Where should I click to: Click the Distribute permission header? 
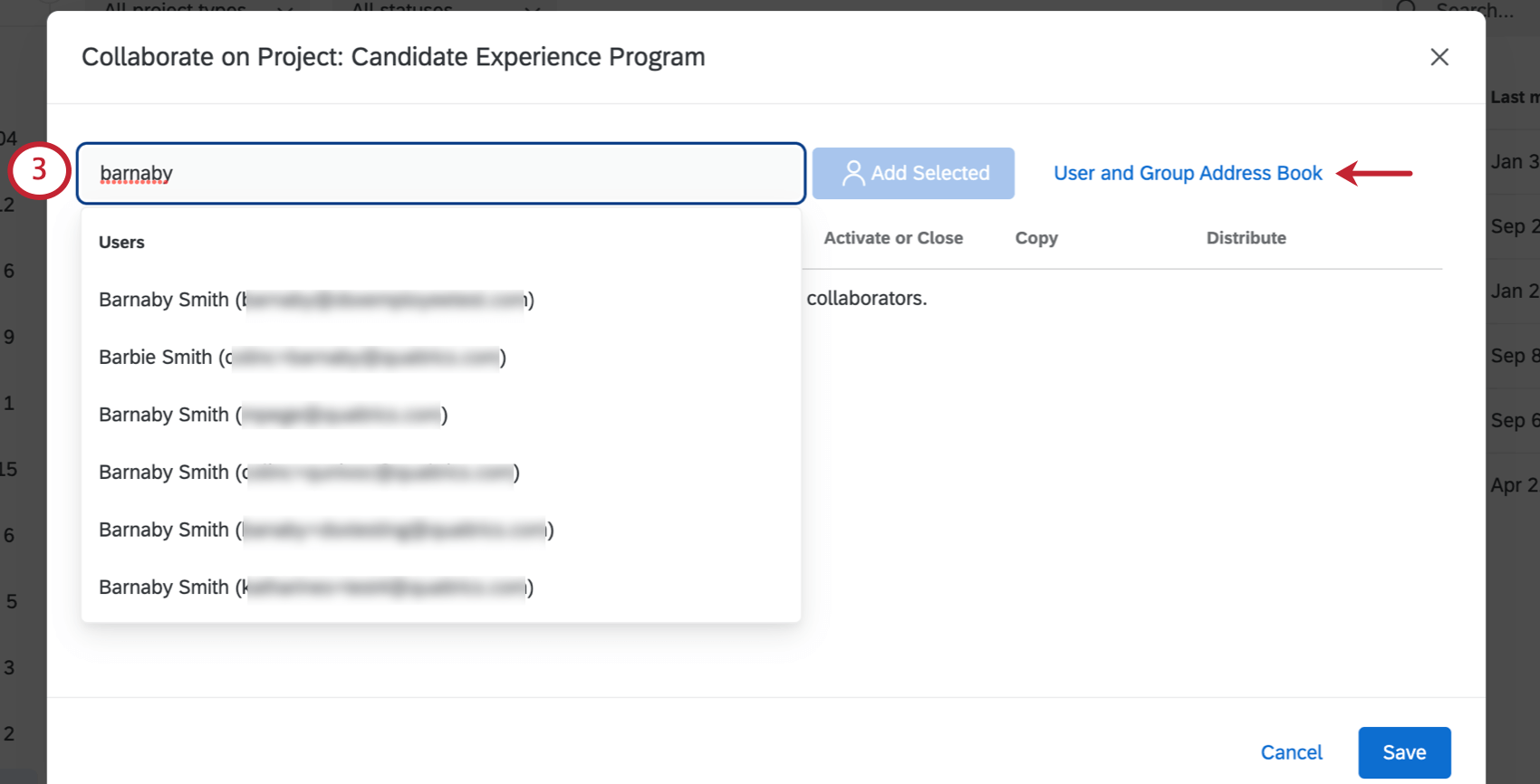[1246, 237]
